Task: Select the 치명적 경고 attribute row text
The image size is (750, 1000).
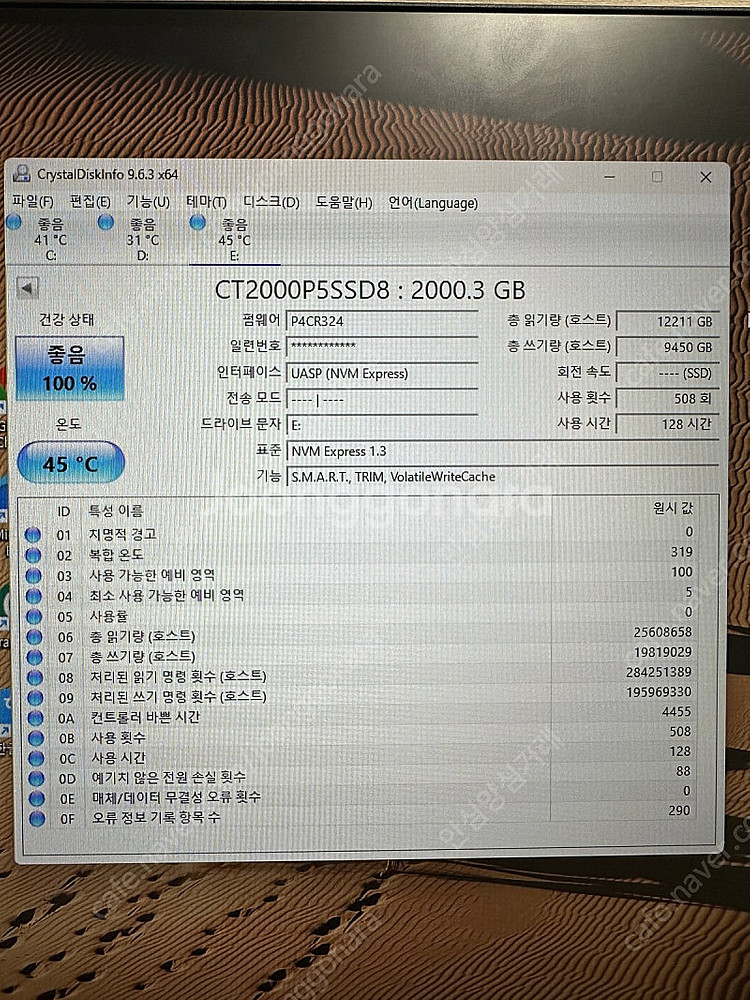Action: [122, 534]
